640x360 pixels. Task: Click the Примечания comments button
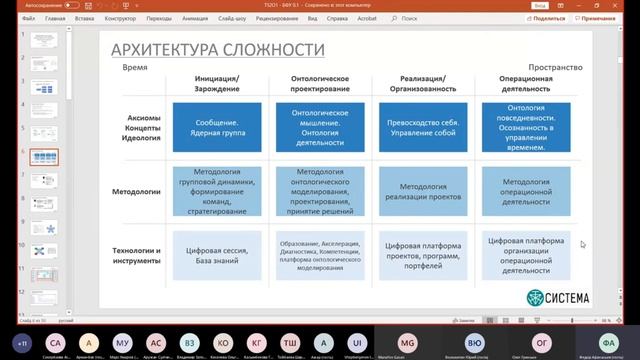[x=596, y=18]
